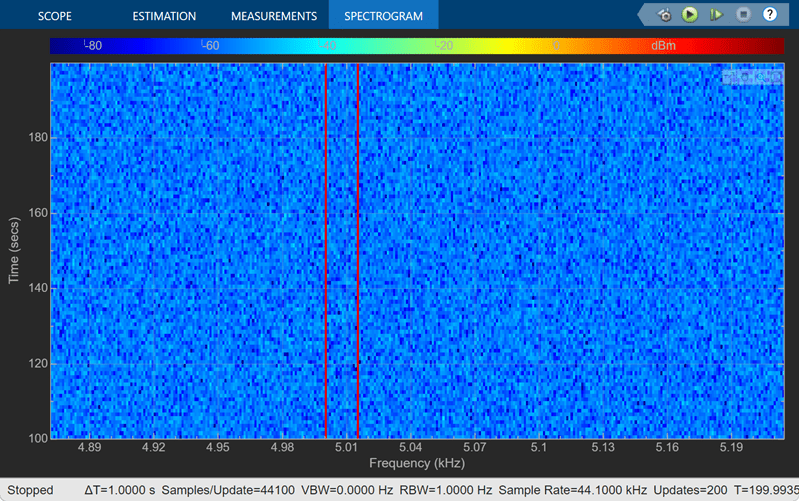800x501 pixels.
Task: Click the "ΔT=1.0000 s" status entry
Action: point(119,490)
